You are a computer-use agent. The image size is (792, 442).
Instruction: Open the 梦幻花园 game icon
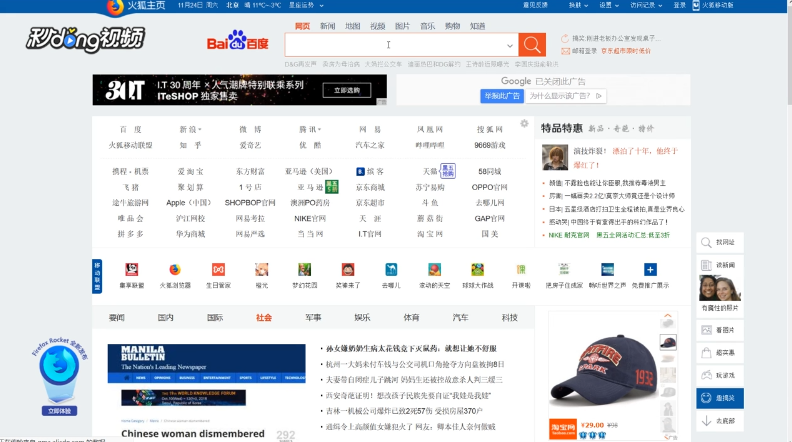click(x=305, y=269)
